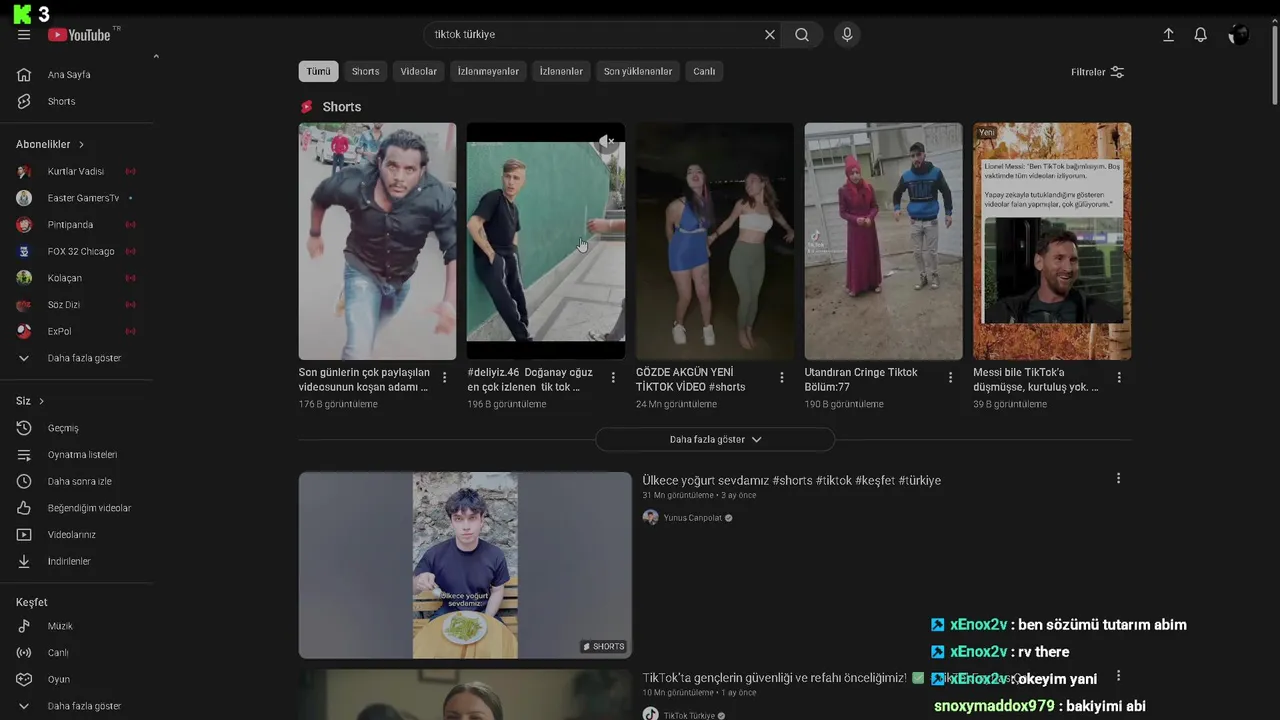
Task: Open options menu for Ülkece yoğurt video
Action: (1118, 479)
